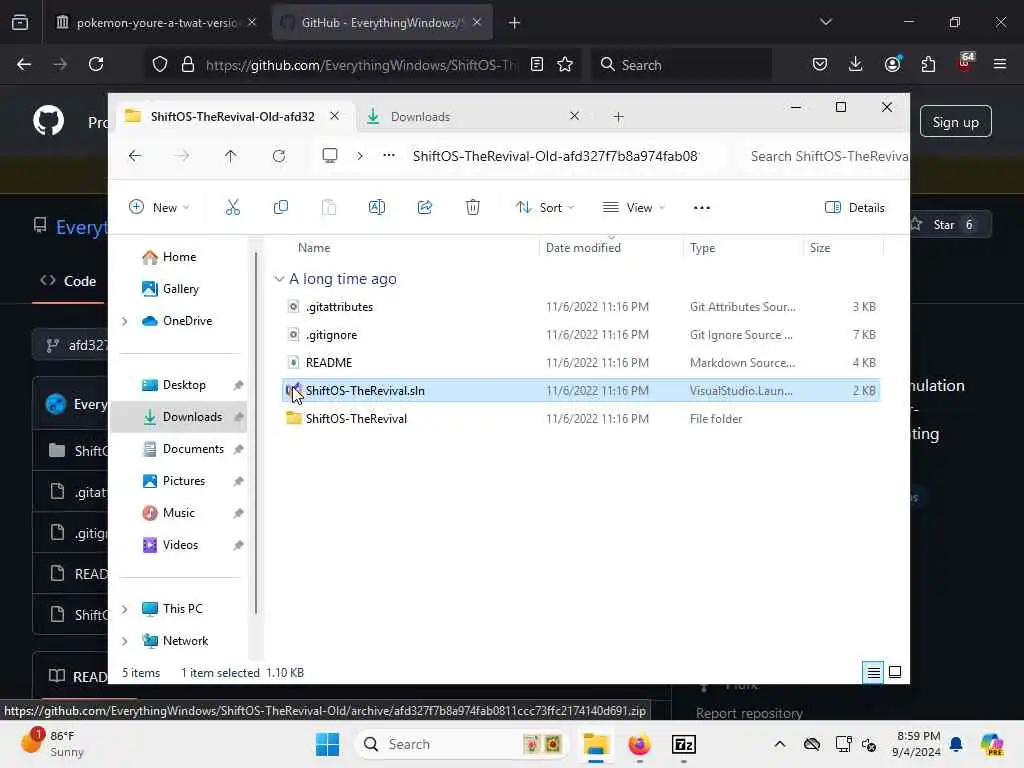Image resolution: width=1024 pixels, height=768 pixels.
Task: Open Firefox downloads panel arrow icon
Action: [x=856, y=64]
